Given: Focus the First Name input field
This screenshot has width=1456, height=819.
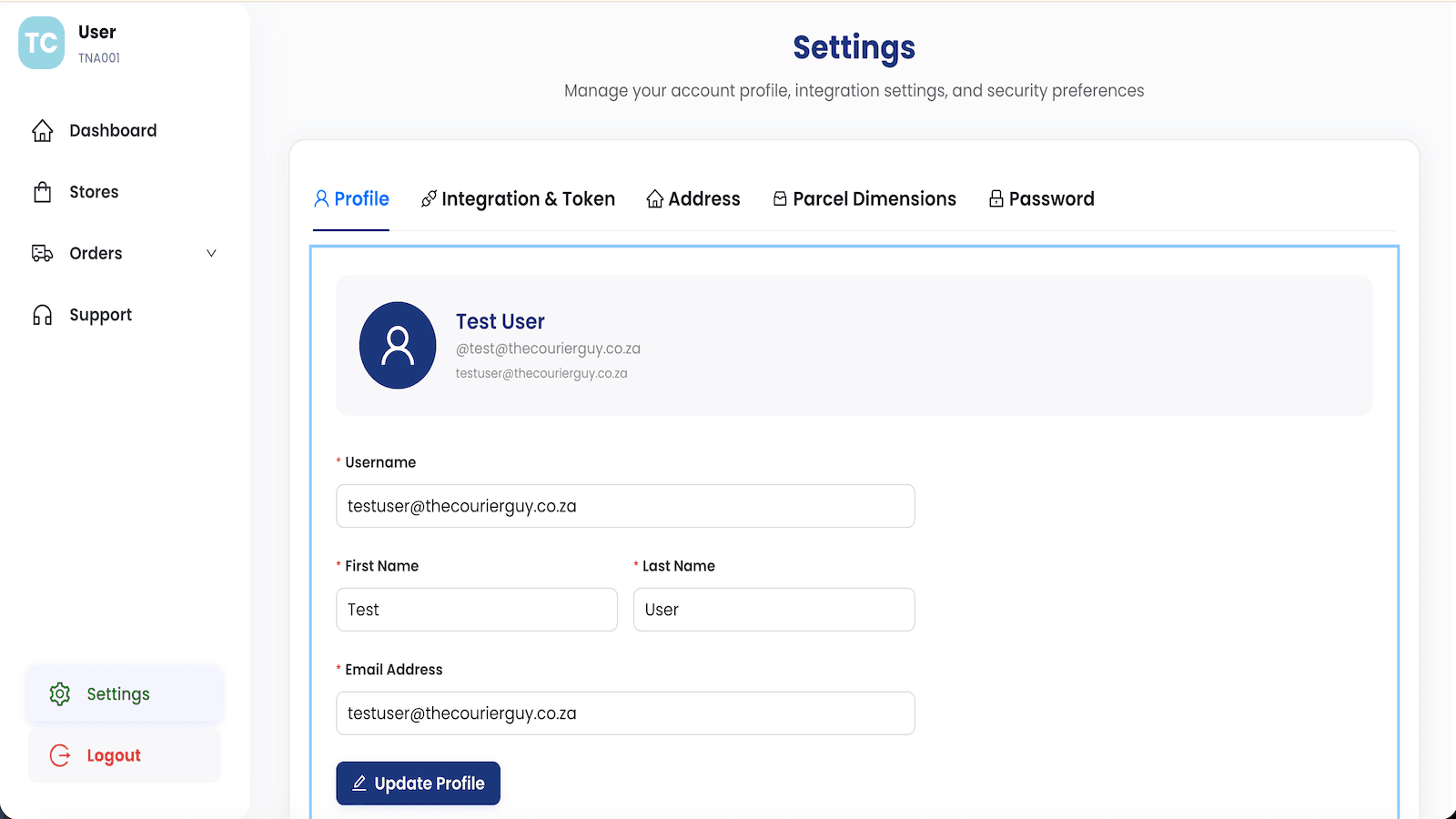Looking at the screenshot, I should pyautogui.click(x=477, y=610).
